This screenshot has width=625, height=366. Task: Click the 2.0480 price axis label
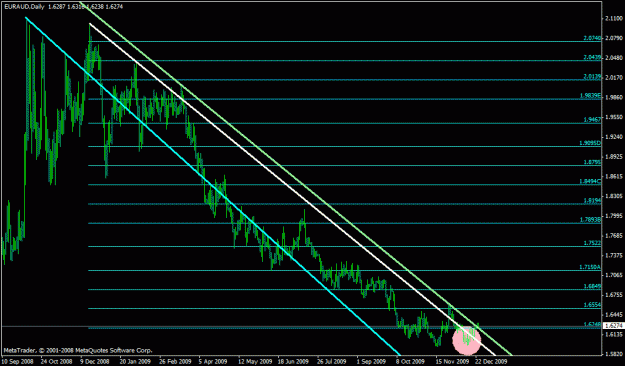click(x=614, y=58)
